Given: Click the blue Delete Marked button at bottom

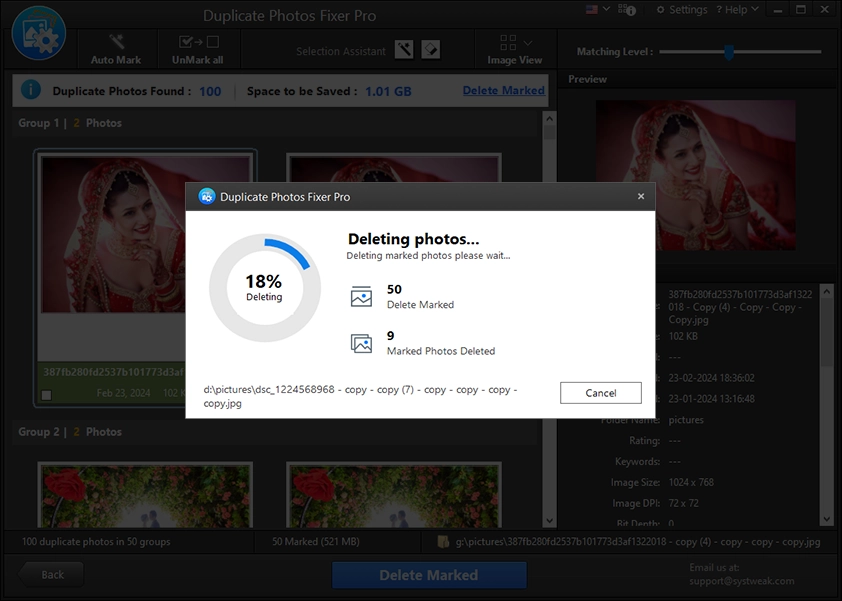Looking at the screenshot, I should tap(429, 575).
